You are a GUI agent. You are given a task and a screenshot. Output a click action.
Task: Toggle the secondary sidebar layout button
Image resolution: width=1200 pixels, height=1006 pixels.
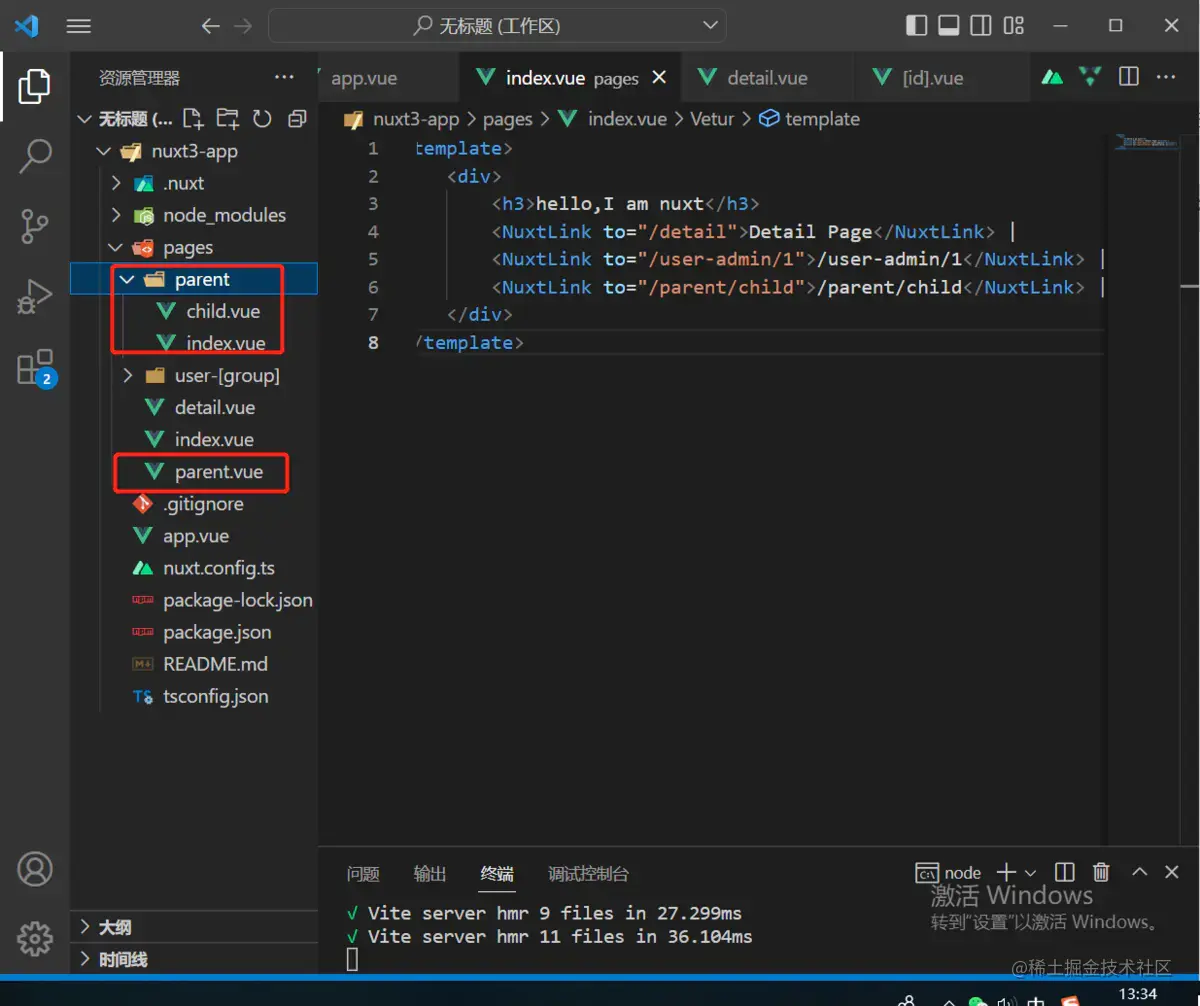981,26
